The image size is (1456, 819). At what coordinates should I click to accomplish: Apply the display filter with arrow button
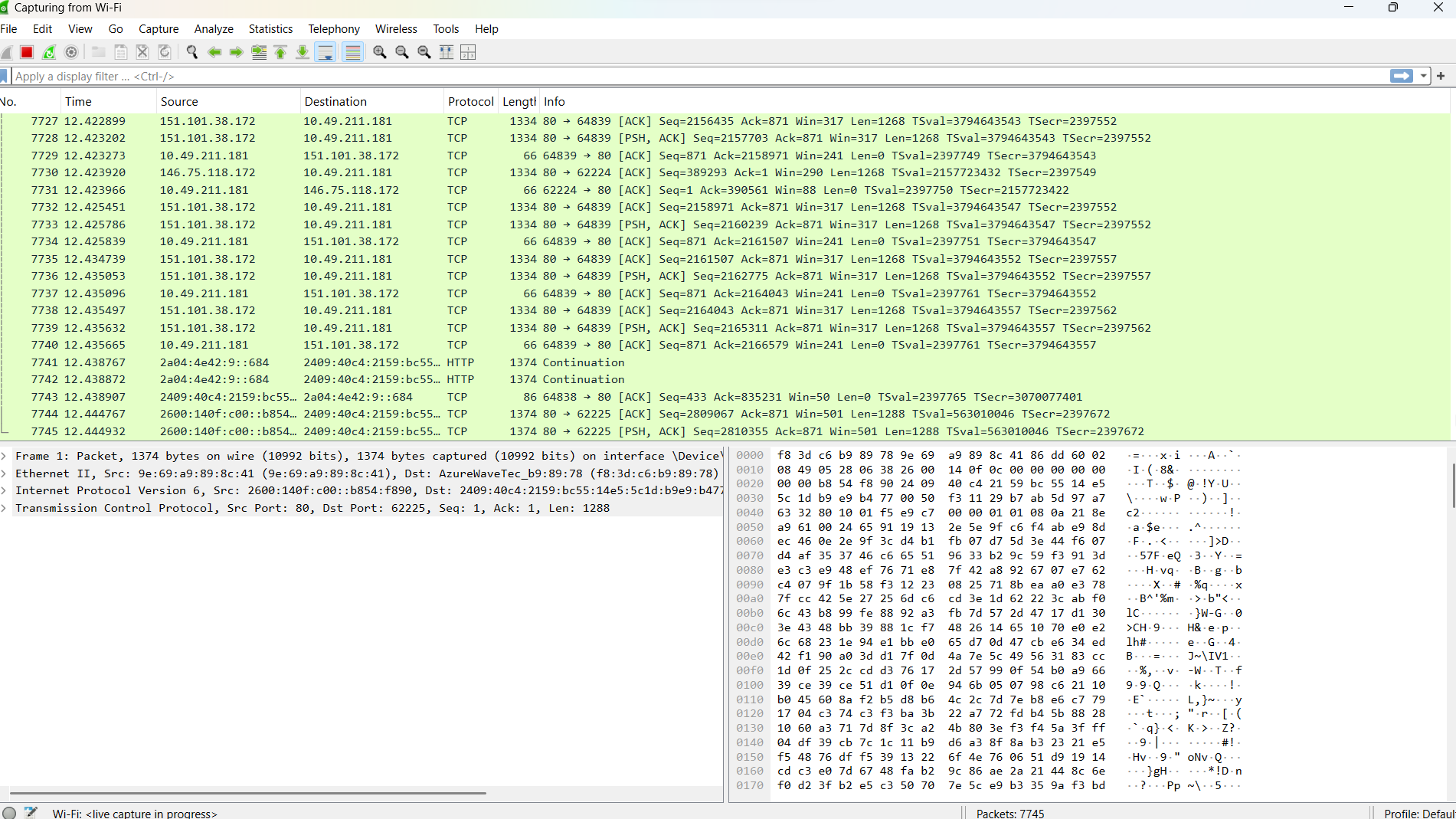[x=1401, y=76]
